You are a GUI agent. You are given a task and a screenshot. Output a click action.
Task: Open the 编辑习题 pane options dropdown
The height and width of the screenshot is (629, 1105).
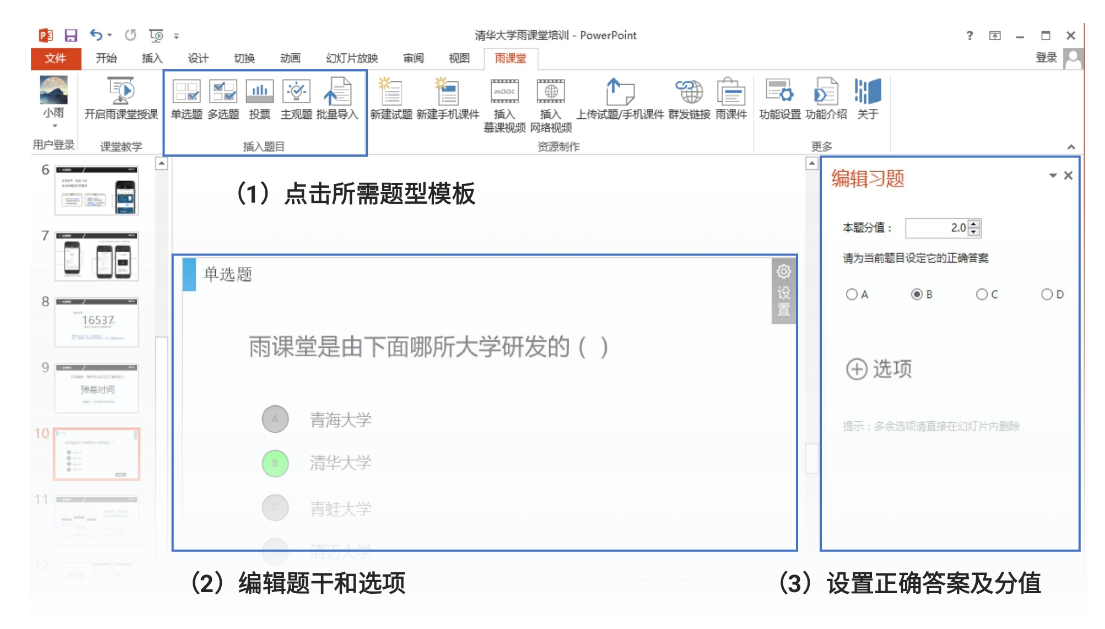tap(1053, 175)
